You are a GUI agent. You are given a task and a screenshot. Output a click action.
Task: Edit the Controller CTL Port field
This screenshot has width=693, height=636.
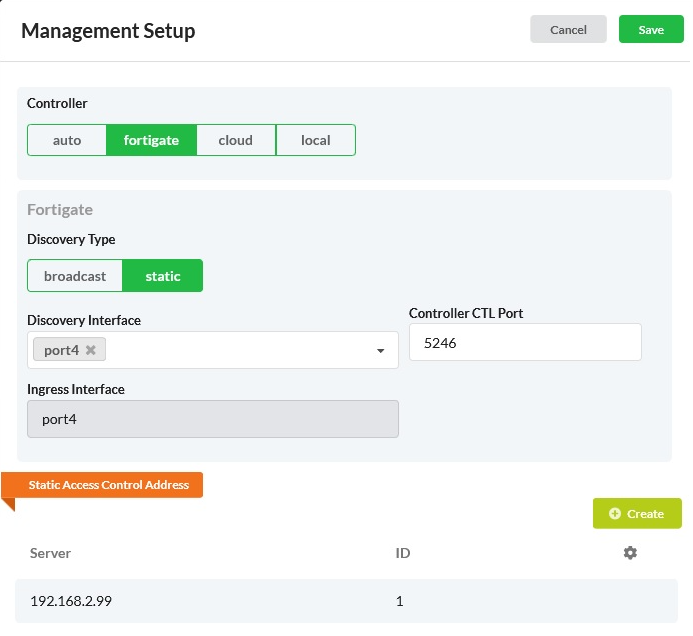(x=525, y=342)
